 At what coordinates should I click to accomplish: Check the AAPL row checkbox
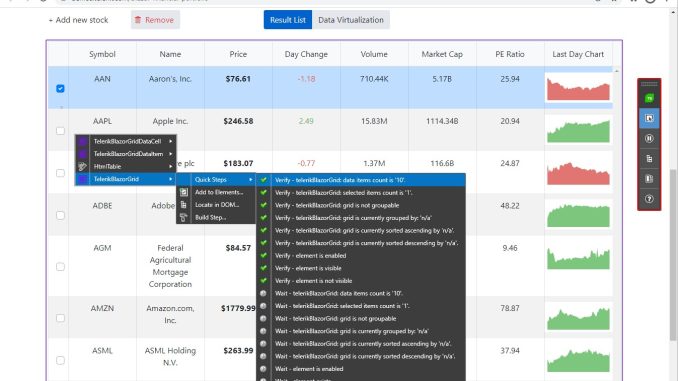click(61, 131)
